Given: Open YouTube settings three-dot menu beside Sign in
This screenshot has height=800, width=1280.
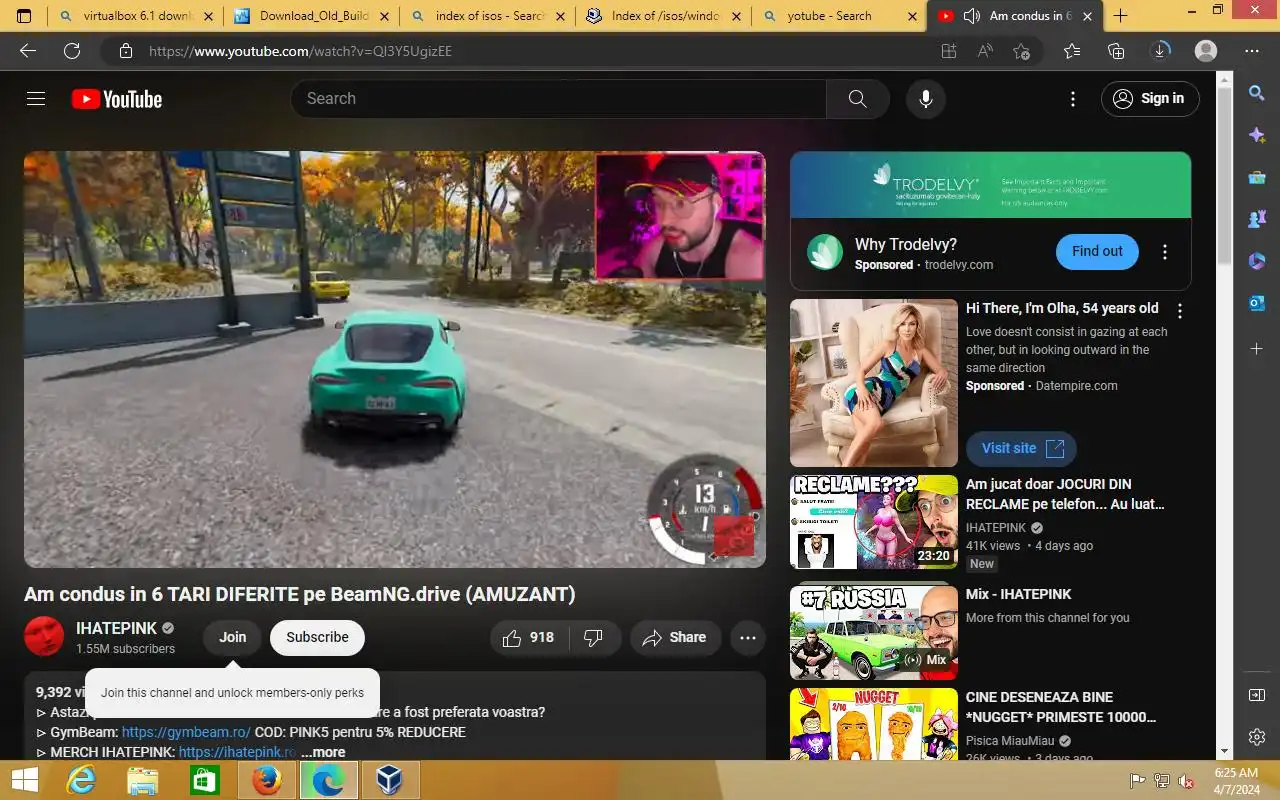Looking at the screenshot, I should (x=1073, y=99).
